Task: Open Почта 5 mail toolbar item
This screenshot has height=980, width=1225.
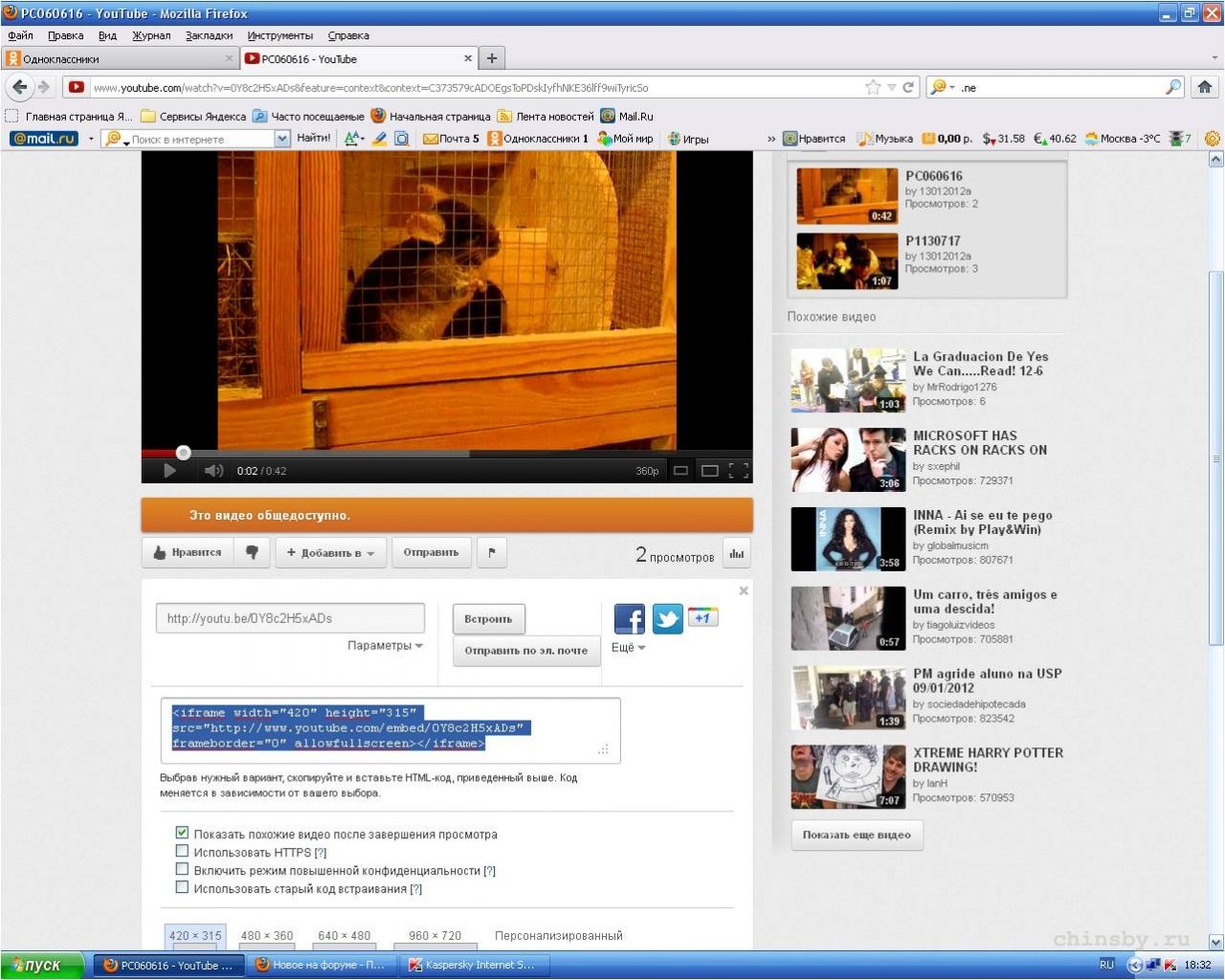Action: [x=452, y=139]
